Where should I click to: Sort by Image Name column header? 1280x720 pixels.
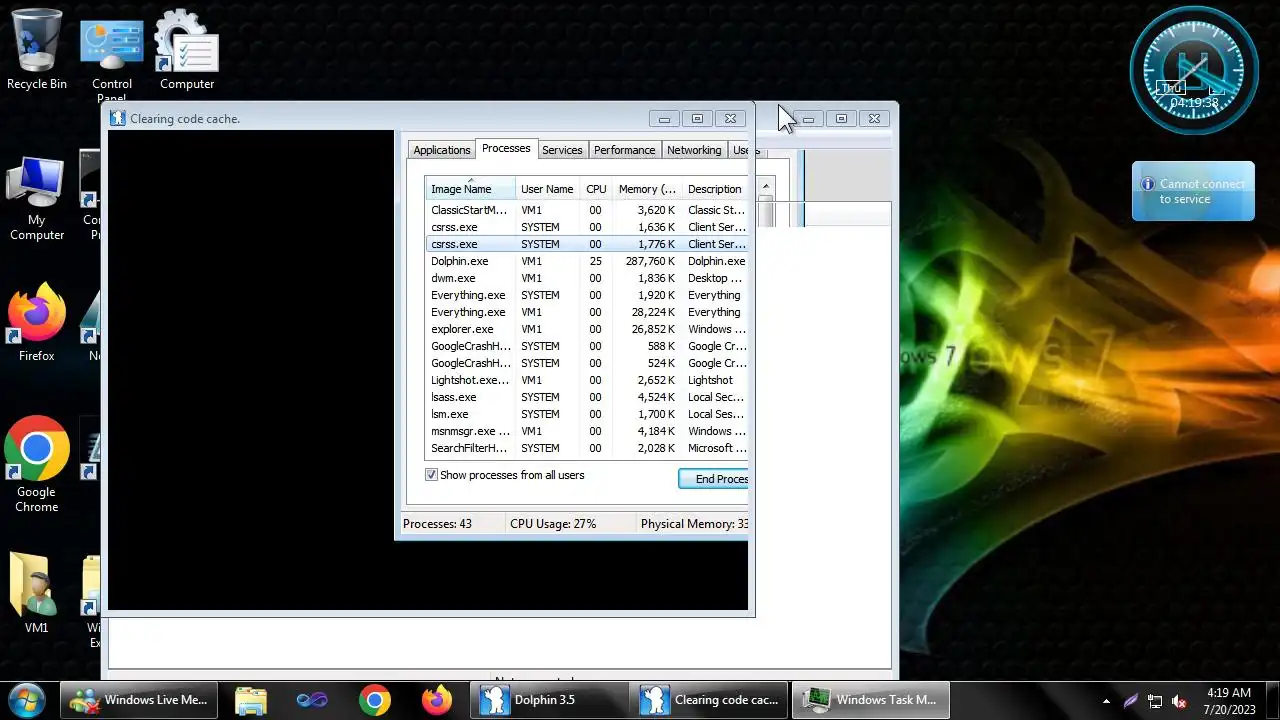click(470, 188)
